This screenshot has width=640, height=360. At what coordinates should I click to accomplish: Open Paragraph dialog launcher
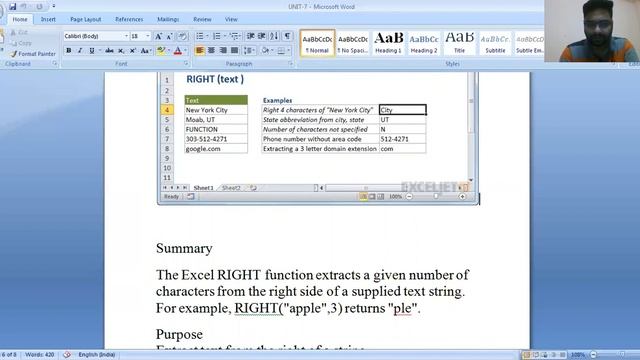click(x=291, y=64)
